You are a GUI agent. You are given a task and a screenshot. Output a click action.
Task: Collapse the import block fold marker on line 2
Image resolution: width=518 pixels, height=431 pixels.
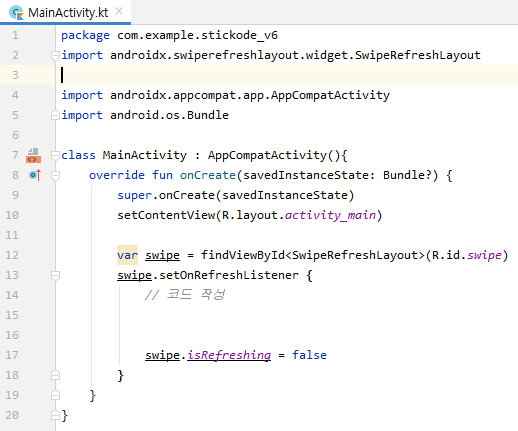pyautogui.click(x=55, y=55)
